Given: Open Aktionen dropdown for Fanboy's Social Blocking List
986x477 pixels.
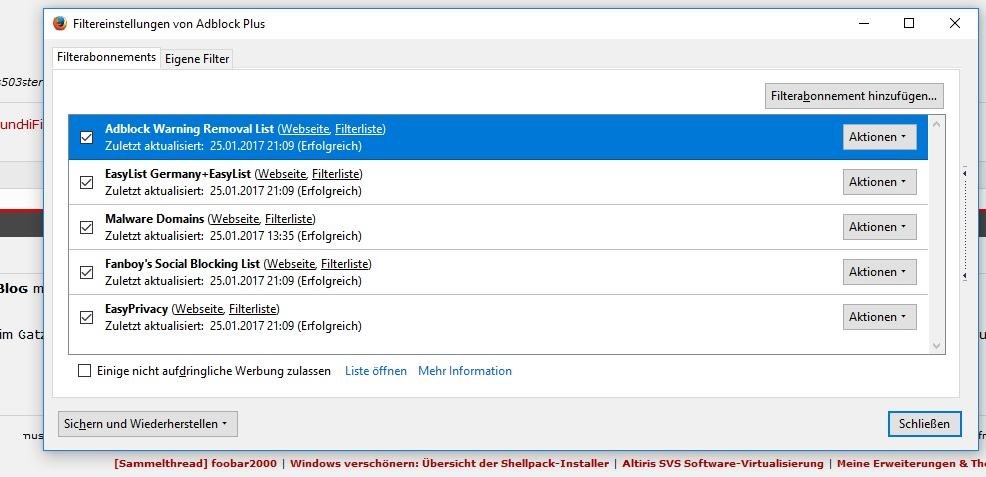Looking at the screenshot, I should coord(879,272).
